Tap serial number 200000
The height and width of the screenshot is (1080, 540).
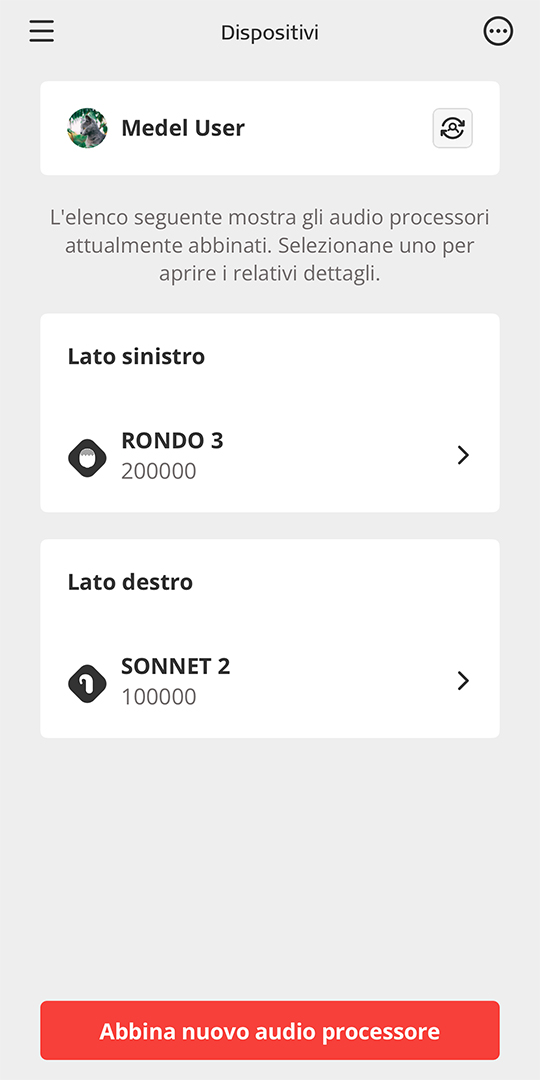(158, 471)
